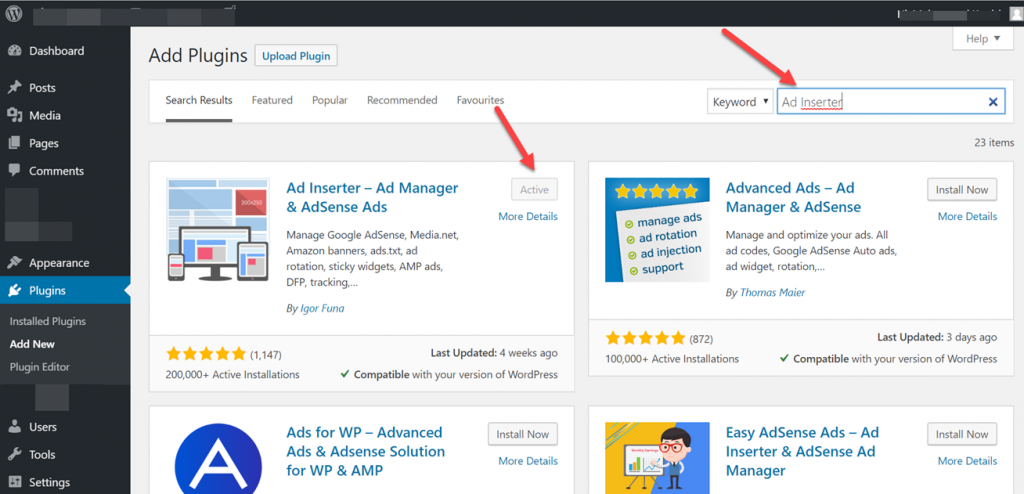The image size is (1024, 494).
Task: Click the Plugins plug icon
Action: (x=14, y=291)
